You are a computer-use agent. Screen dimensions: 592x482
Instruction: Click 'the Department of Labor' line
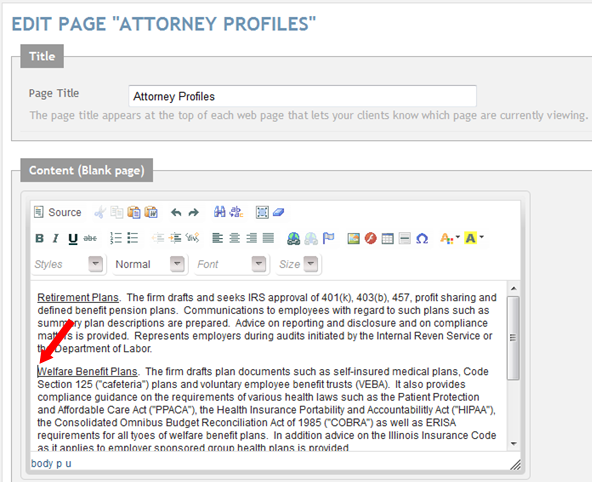(x=95, y=348)
